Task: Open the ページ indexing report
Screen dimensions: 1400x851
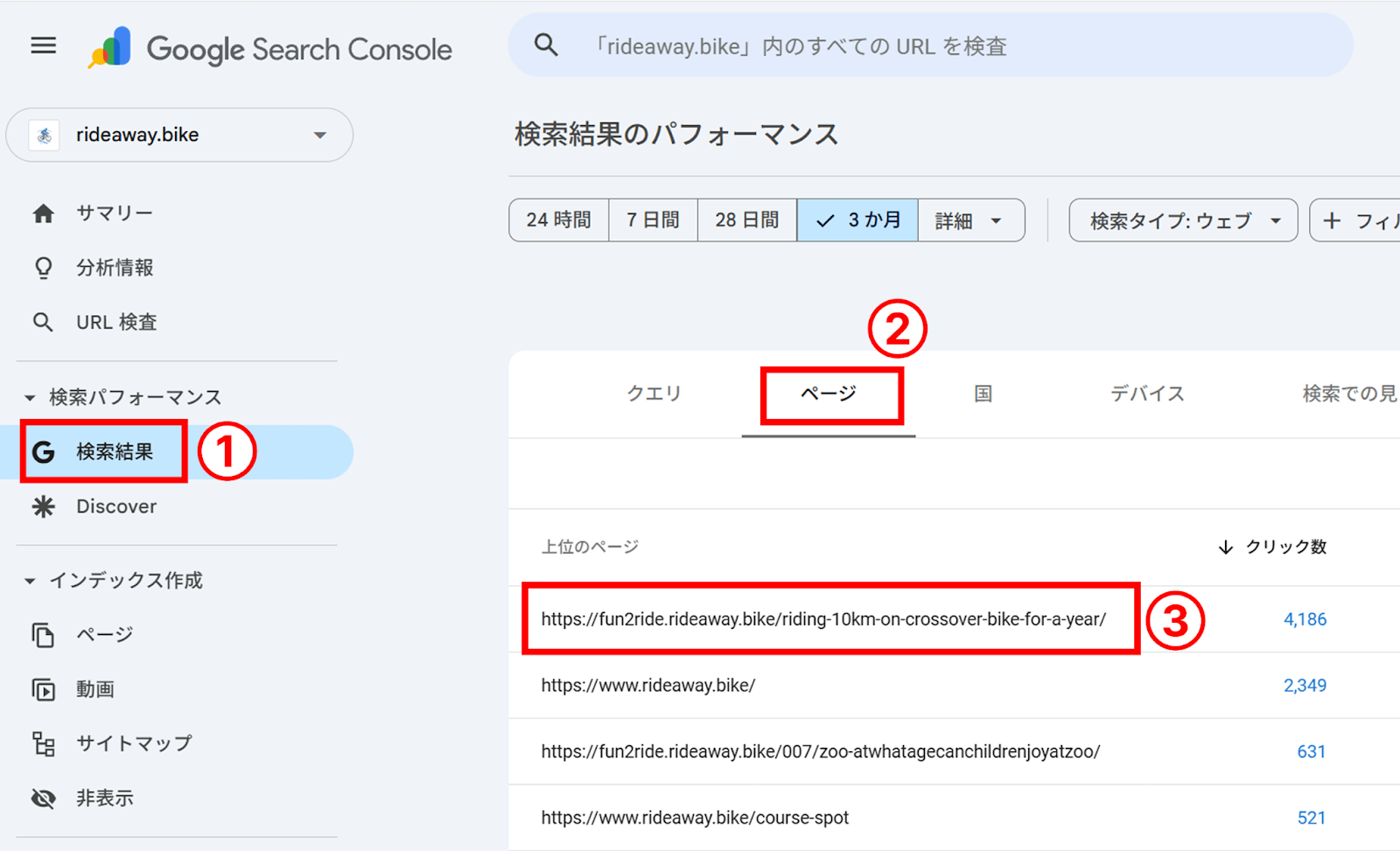Action: [102, 634]
